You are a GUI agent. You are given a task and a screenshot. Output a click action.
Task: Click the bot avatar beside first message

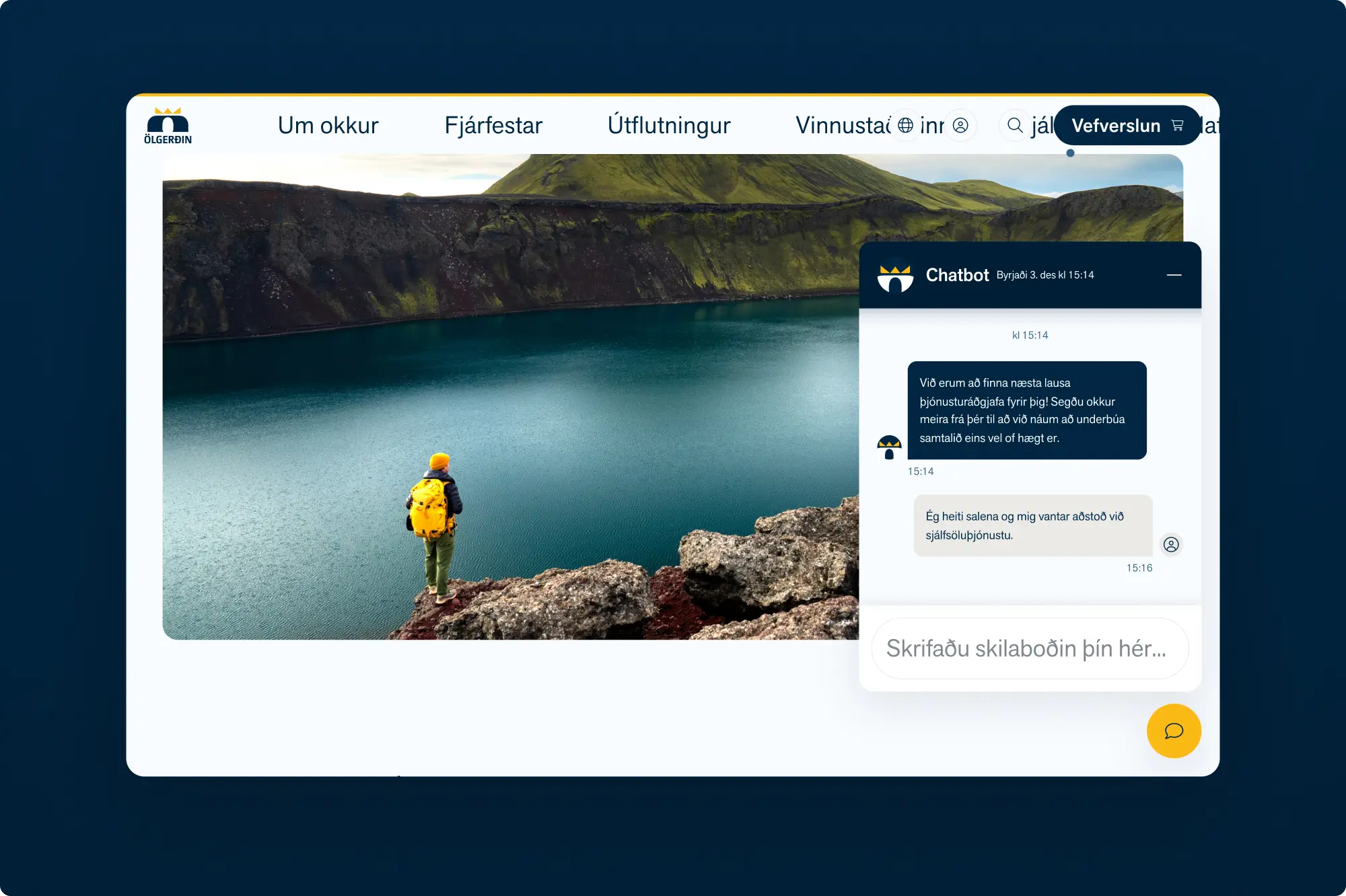pyautogui.click(x=889, y=447)
